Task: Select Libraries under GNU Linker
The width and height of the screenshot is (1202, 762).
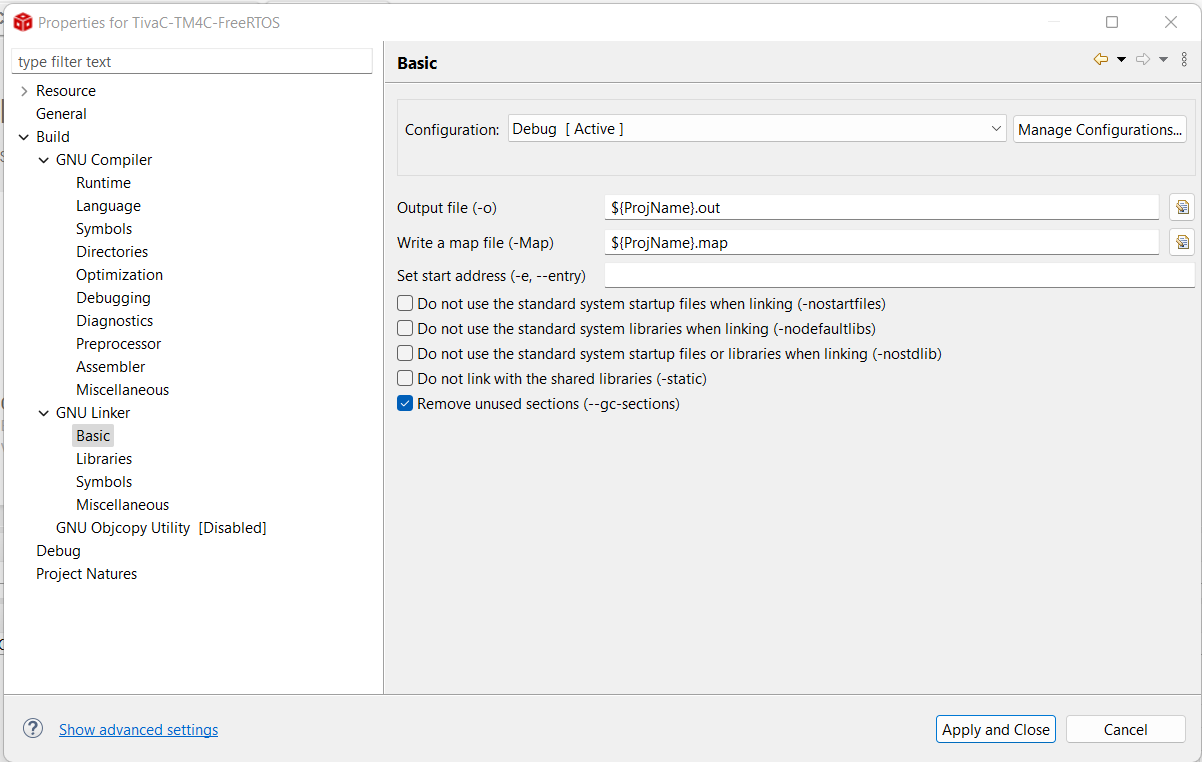Action: tap(104, 459)
